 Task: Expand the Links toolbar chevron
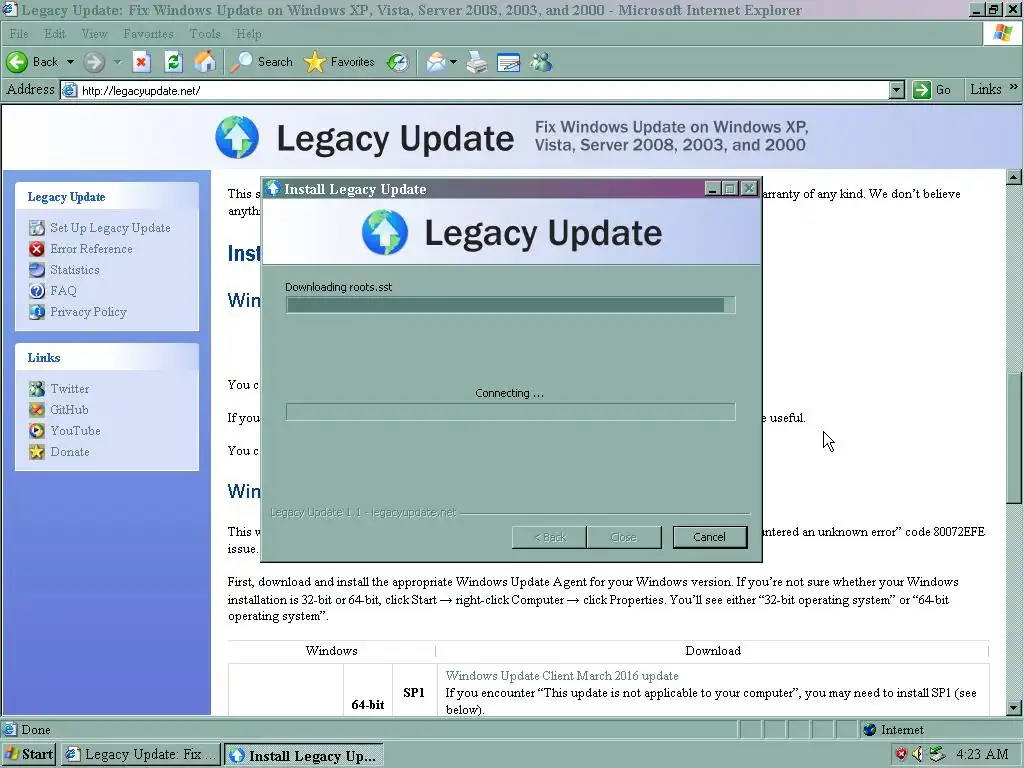[x=1013, y=87]
